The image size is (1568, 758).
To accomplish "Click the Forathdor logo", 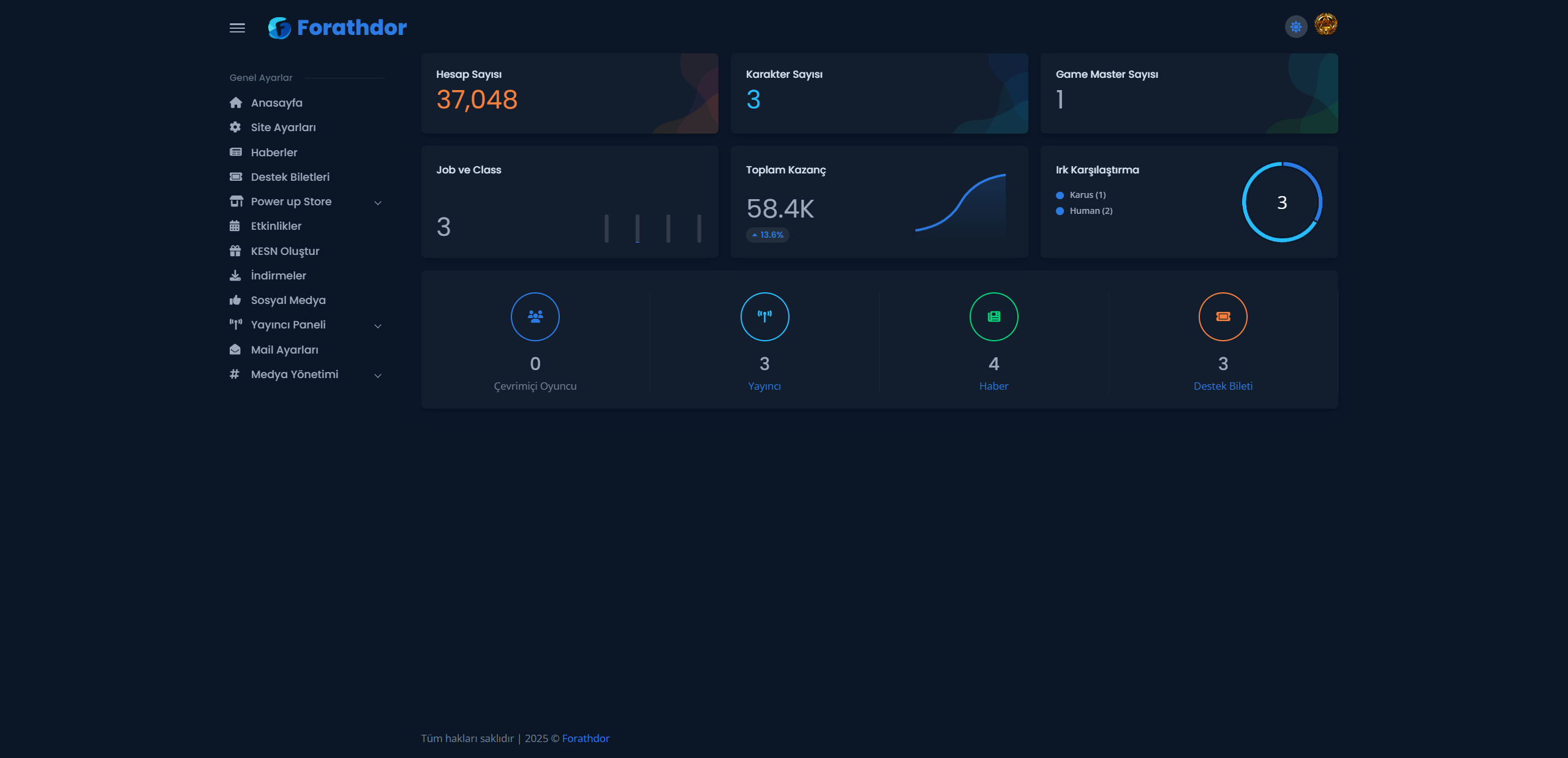I will (x=337, y=28).
